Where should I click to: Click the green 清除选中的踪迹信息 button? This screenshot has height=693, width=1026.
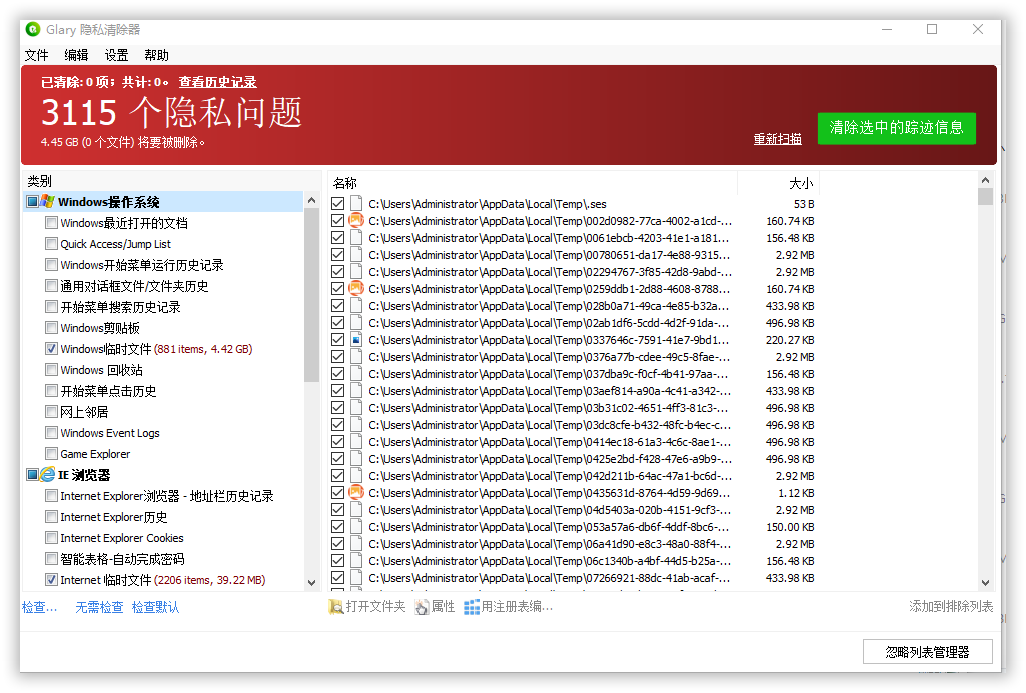(x=896, y=128)
